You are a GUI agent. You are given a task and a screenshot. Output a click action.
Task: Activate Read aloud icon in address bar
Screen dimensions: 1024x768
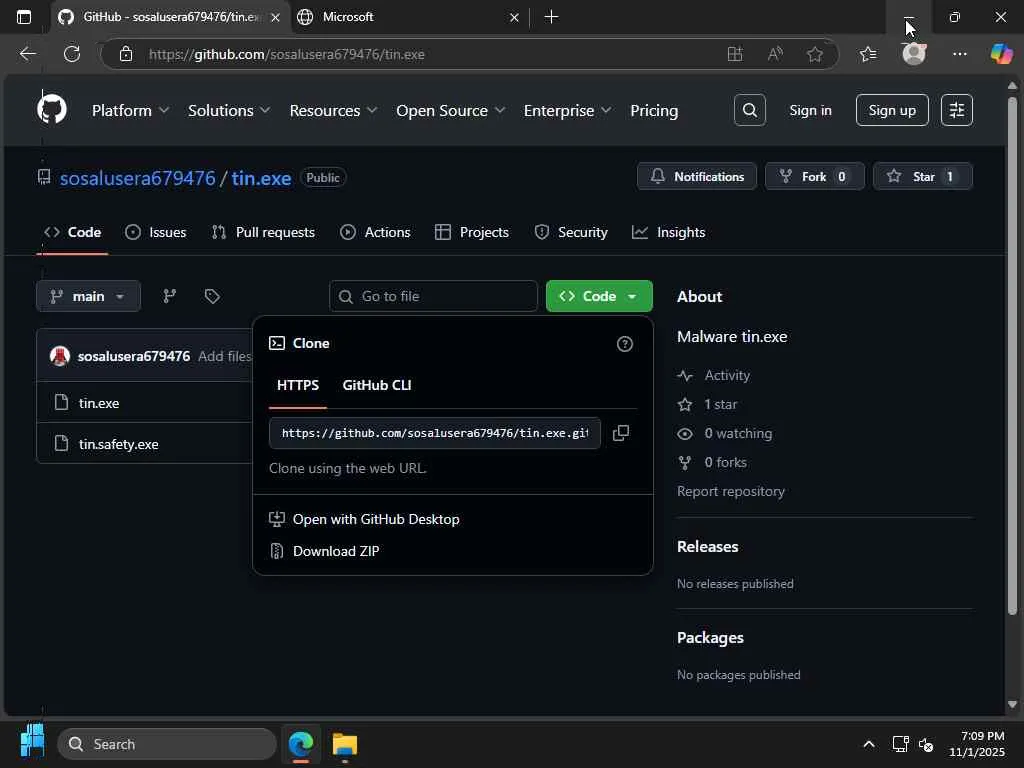pos(775,54)
